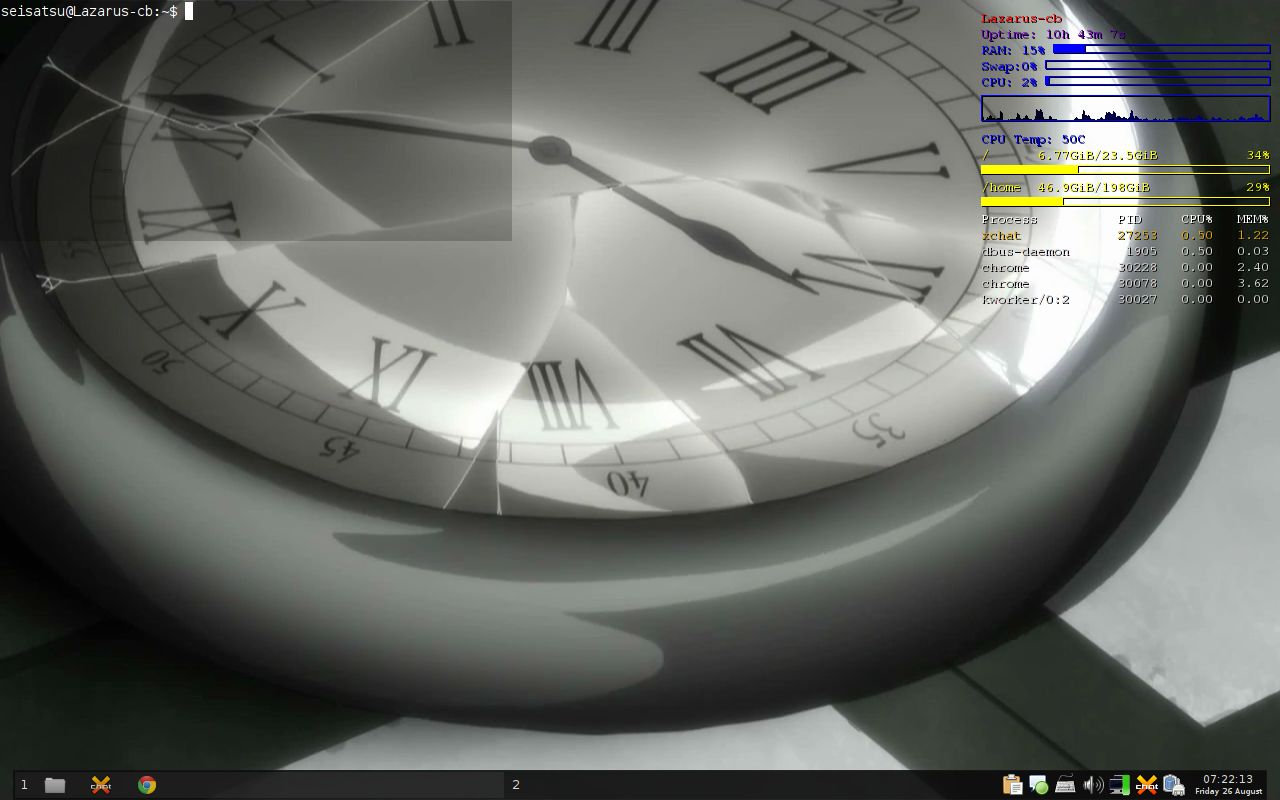
Task: Click the Process column header
Action: (x=1009, y=220)
